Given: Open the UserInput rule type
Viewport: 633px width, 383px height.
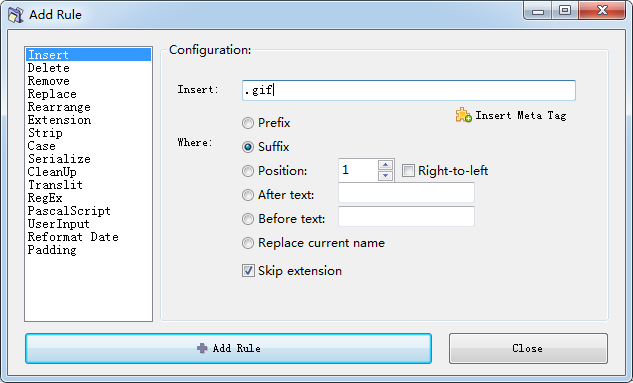Looking at the screenshot, I should coord(88,224).
